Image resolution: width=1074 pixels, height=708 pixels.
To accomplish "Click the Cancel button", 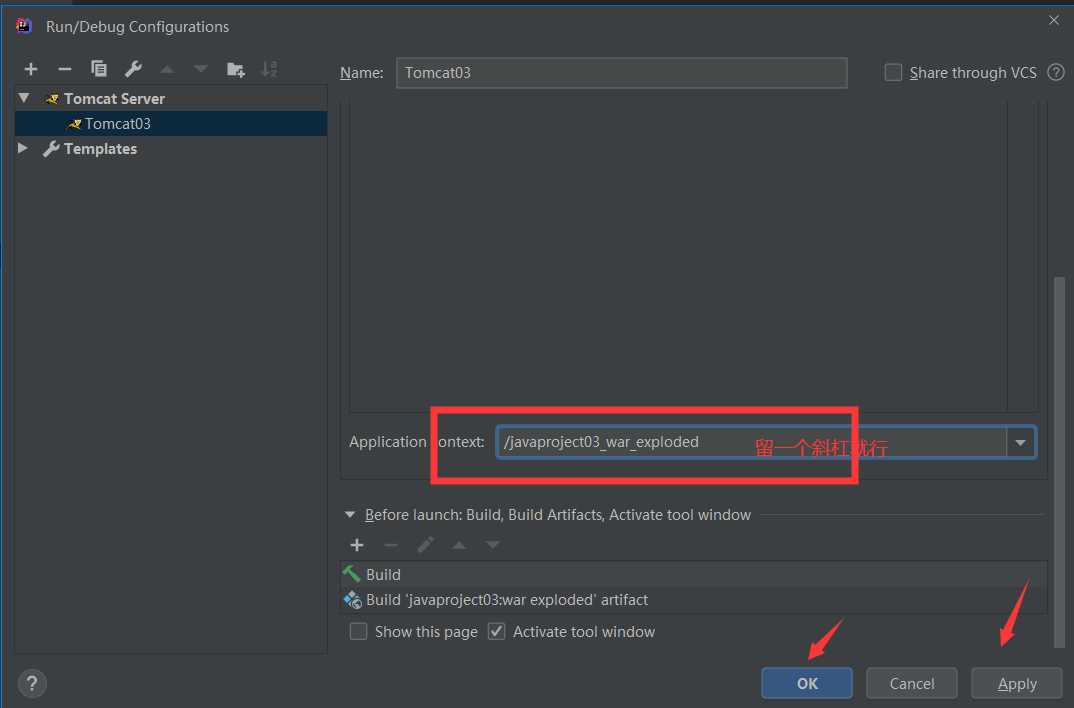I will [912, 683].
